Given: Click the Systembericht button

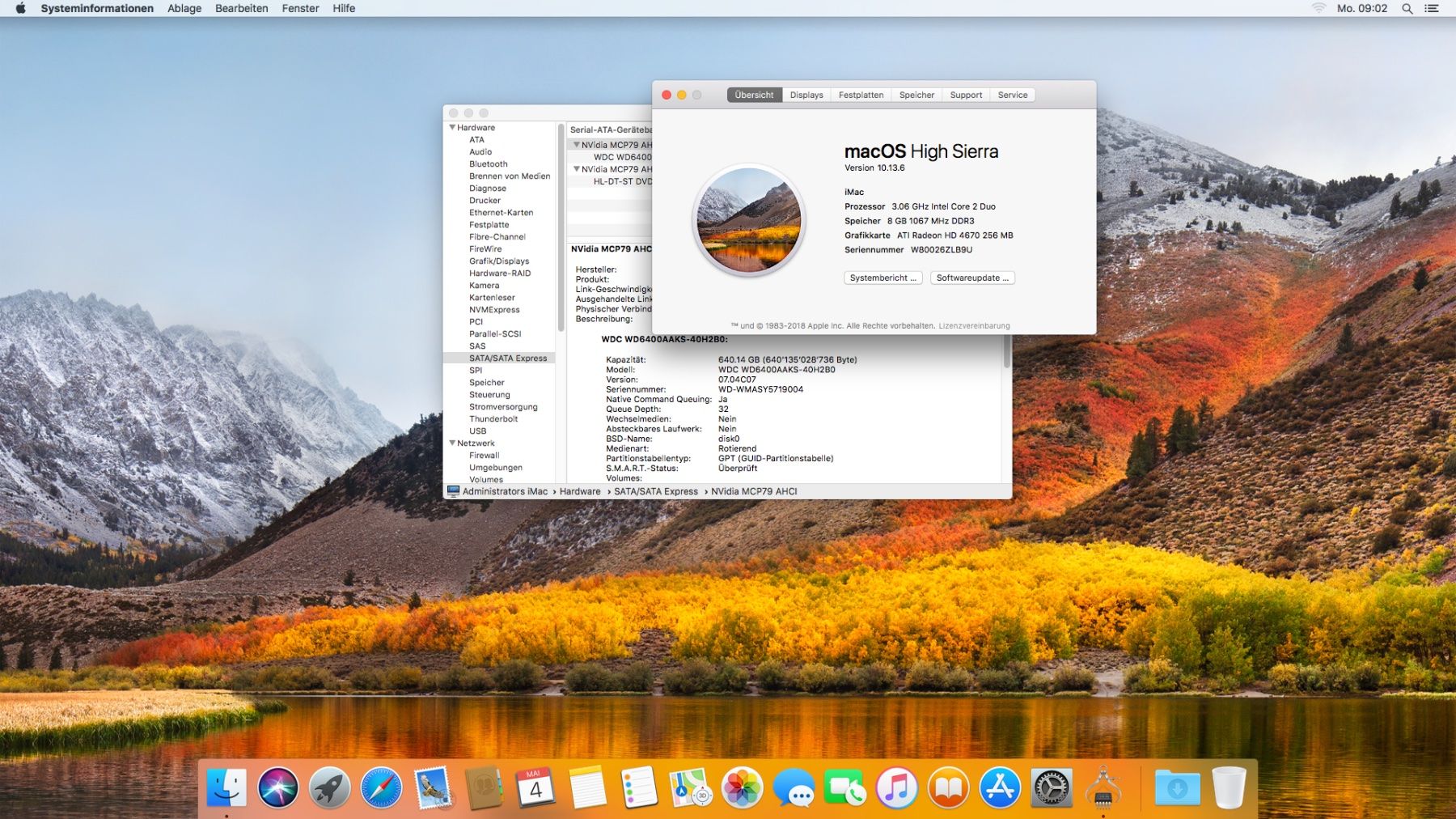Looking at the screenshot, I should 883,278.
